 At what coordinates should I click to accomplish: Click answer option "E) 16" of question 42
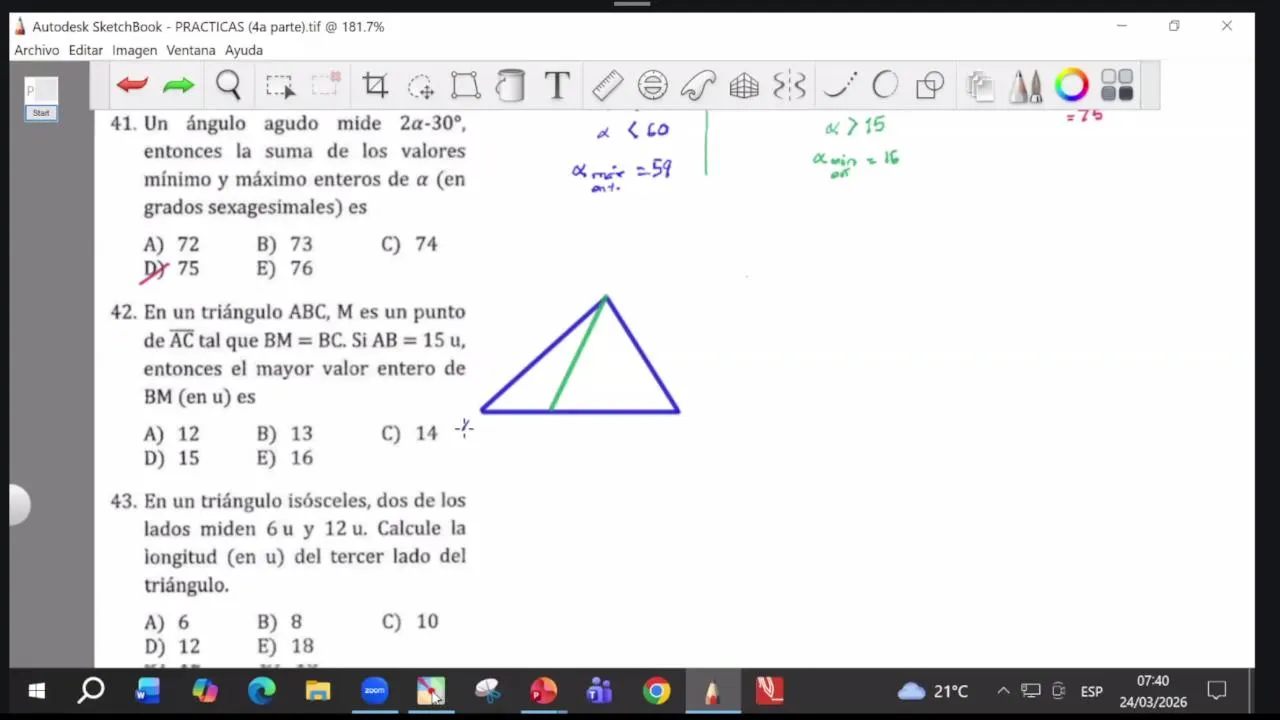285,458
